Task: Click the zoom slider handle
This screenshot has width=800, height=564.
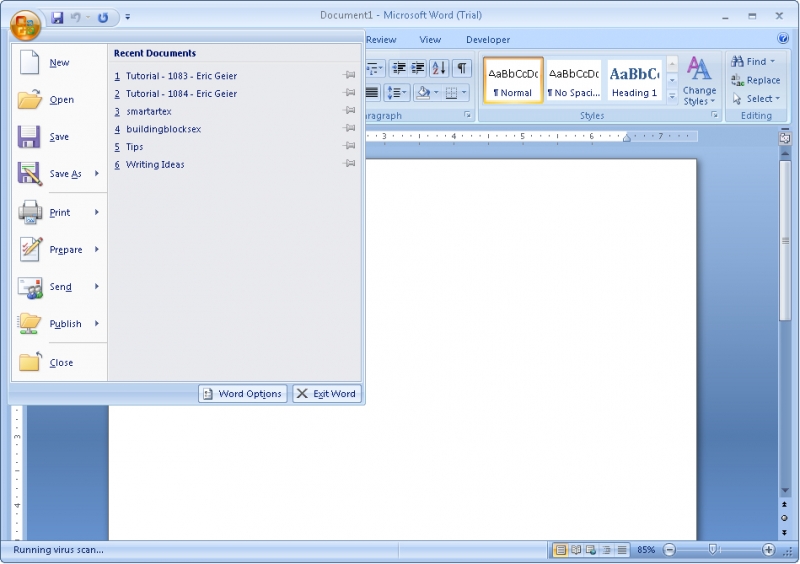Action: click(x=713, y=550)
